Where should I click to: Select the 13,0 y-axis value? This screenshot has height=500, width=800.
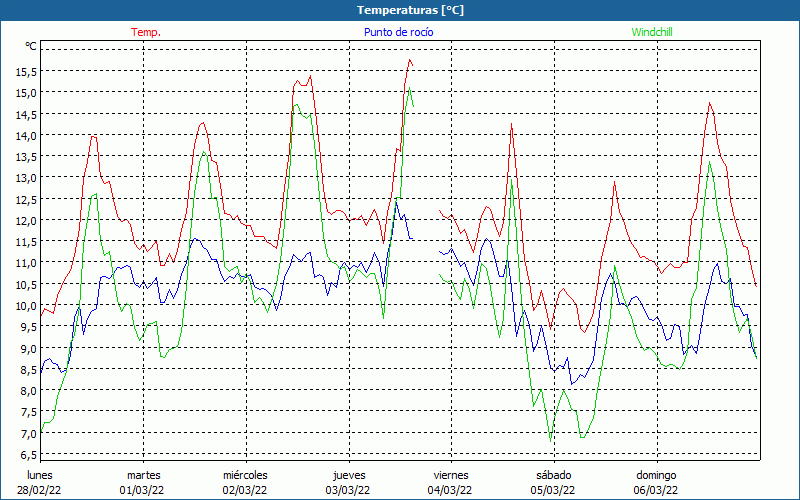click(27, 178)
